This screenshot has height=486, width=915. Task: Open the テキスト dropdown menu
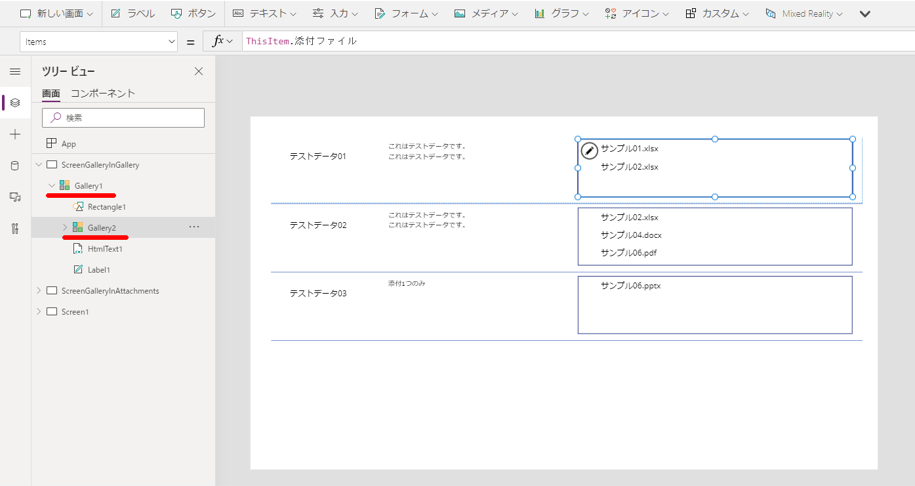tap(264, 13)
